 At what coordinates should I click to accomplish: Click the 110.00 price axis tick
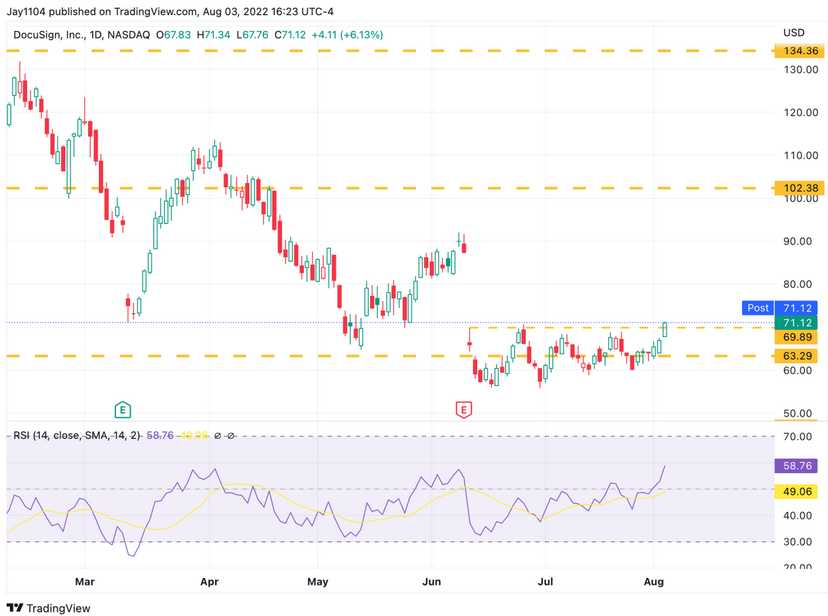pos(801,155)
